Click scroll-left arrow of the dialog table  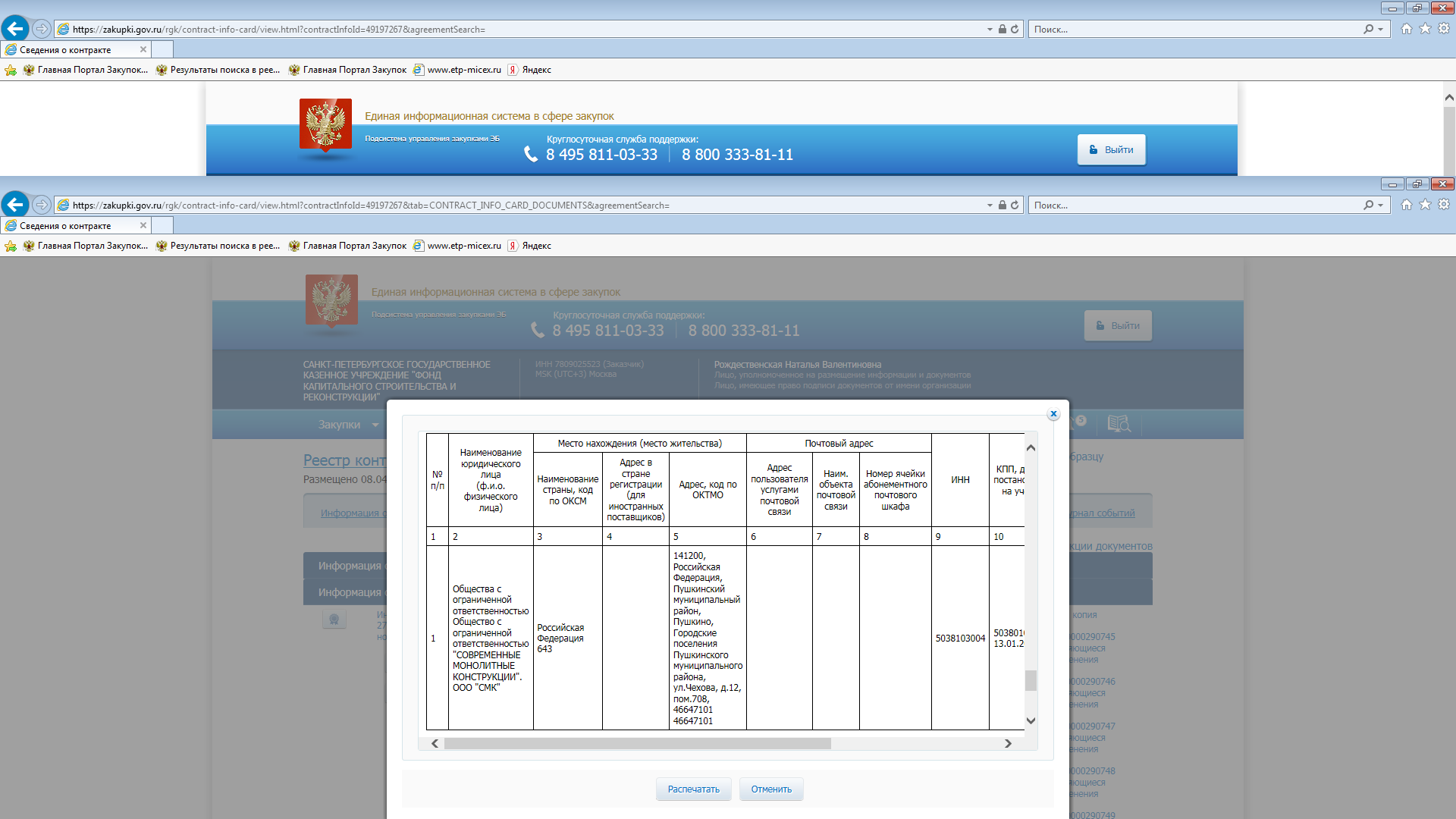pyautogui.click(x=435, y=744)
